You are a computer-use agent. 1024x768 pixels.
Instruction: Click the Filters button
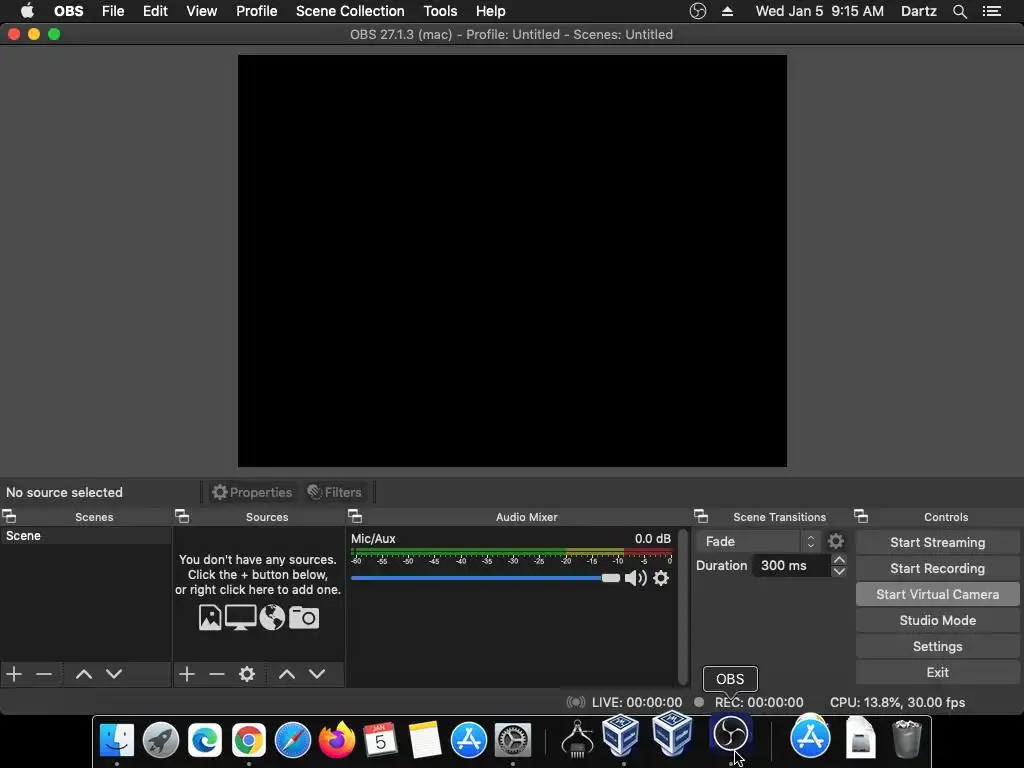(334, 492)
